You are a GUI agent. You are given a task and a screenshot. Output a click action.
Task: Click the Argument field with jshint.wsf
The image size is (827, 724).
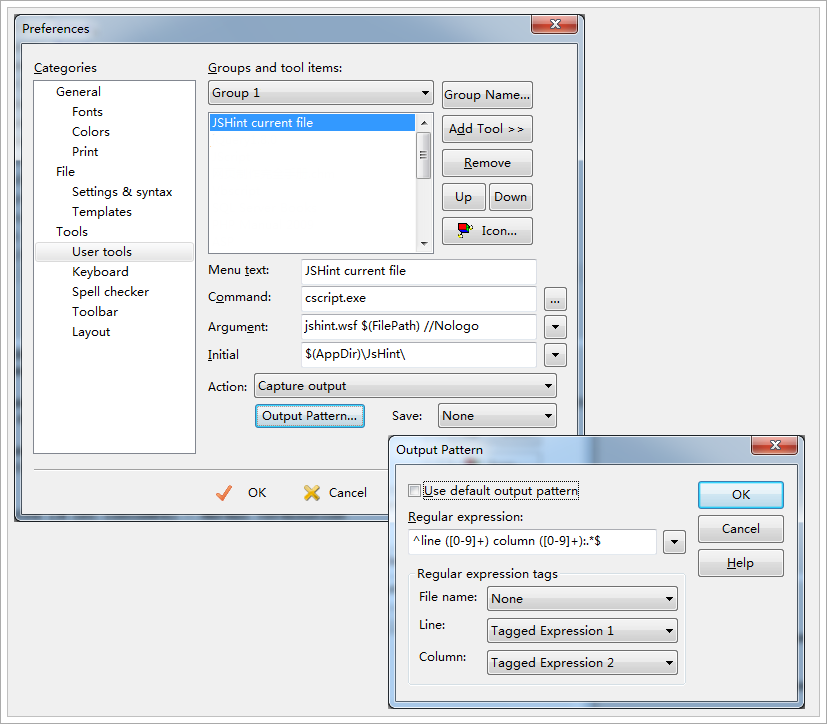tap(419, 327)
